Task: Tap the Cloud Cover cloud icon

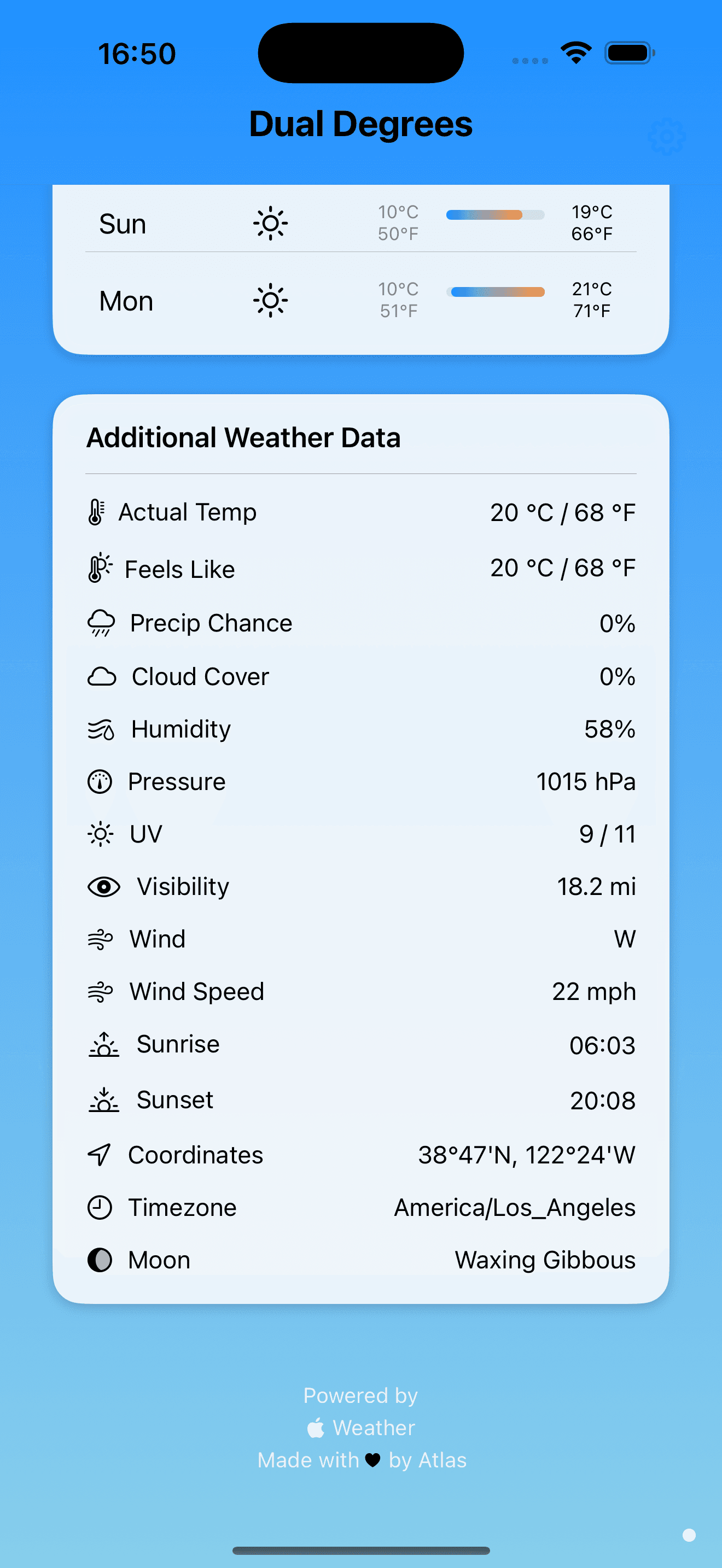Action: 102,677
